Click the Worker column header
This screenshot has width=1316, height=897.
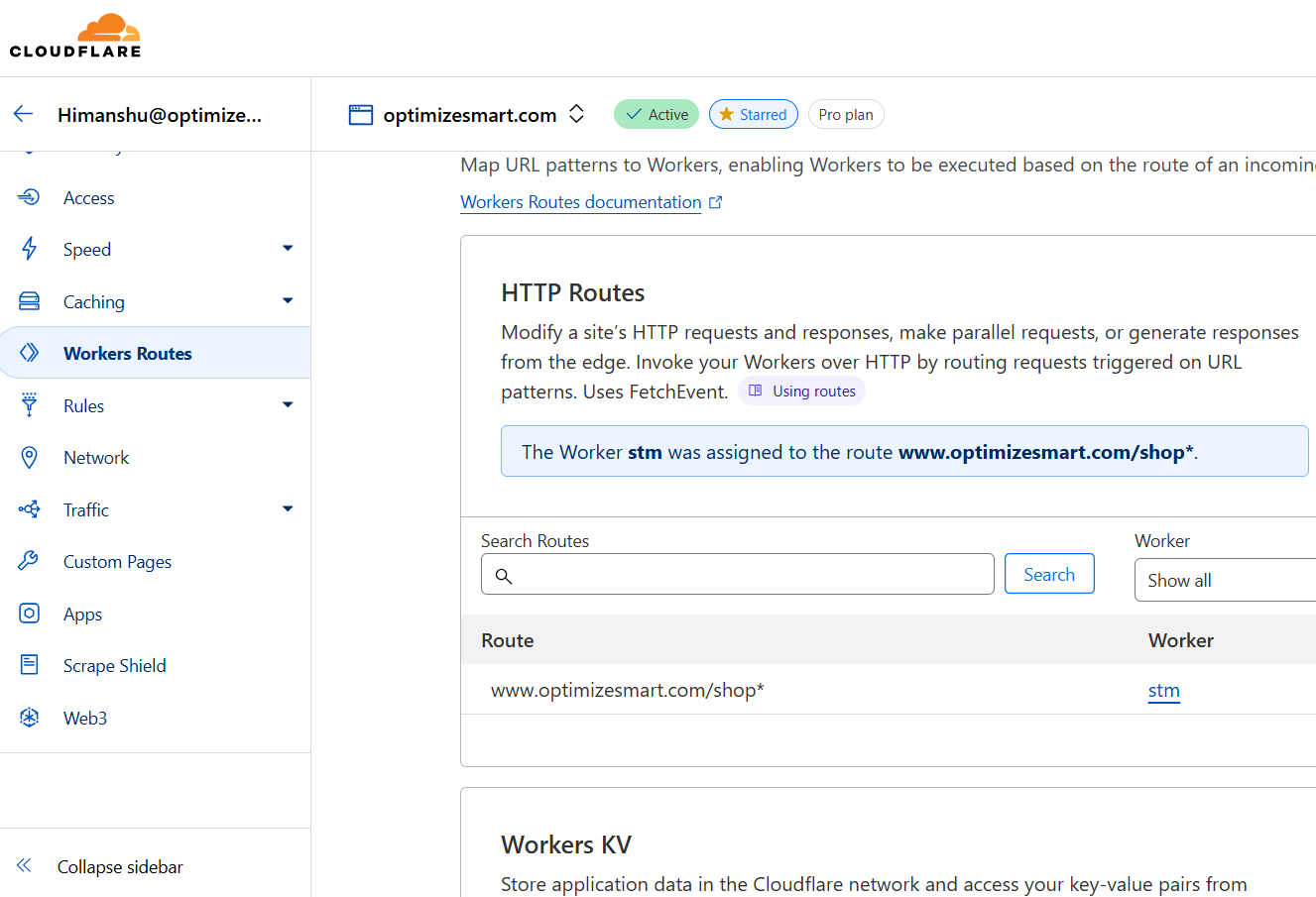click(x=1181, y=640)
